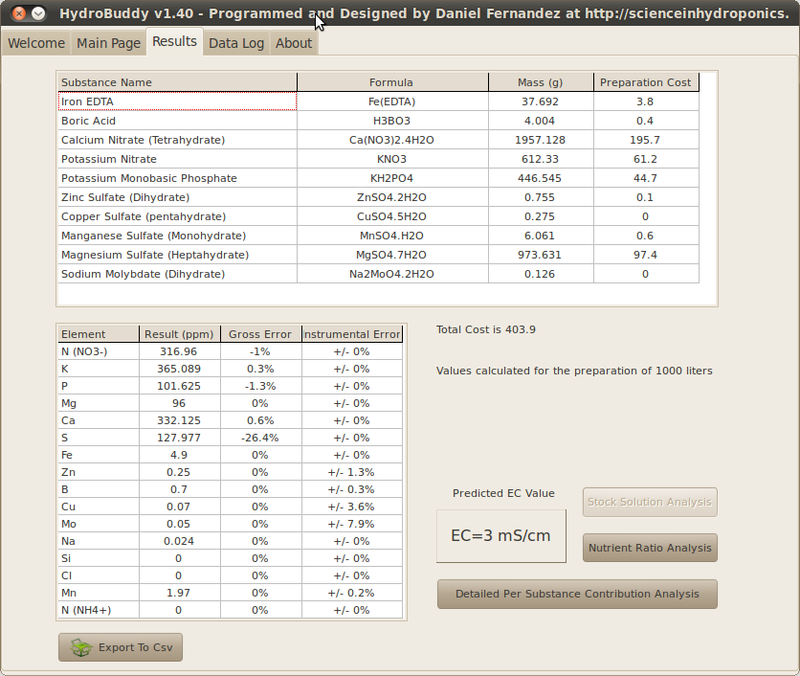Click the Stock Solution Analysis button
The image size is (800, 676).
[x=650, y=502]
